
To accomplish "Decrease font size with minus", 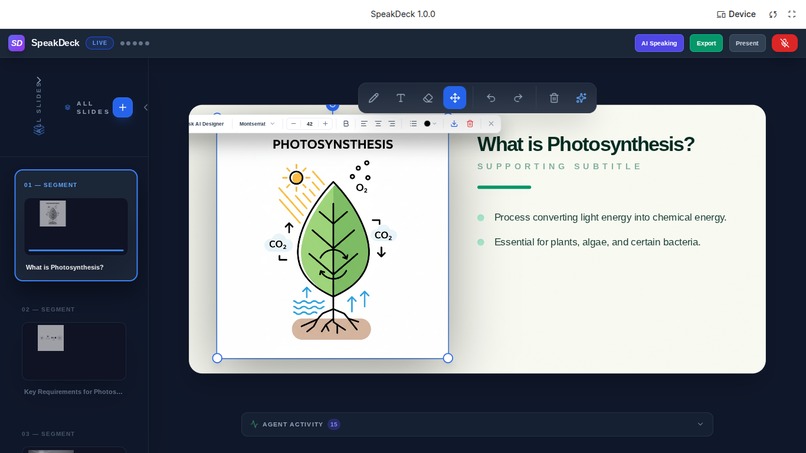I will click(294, 123).
